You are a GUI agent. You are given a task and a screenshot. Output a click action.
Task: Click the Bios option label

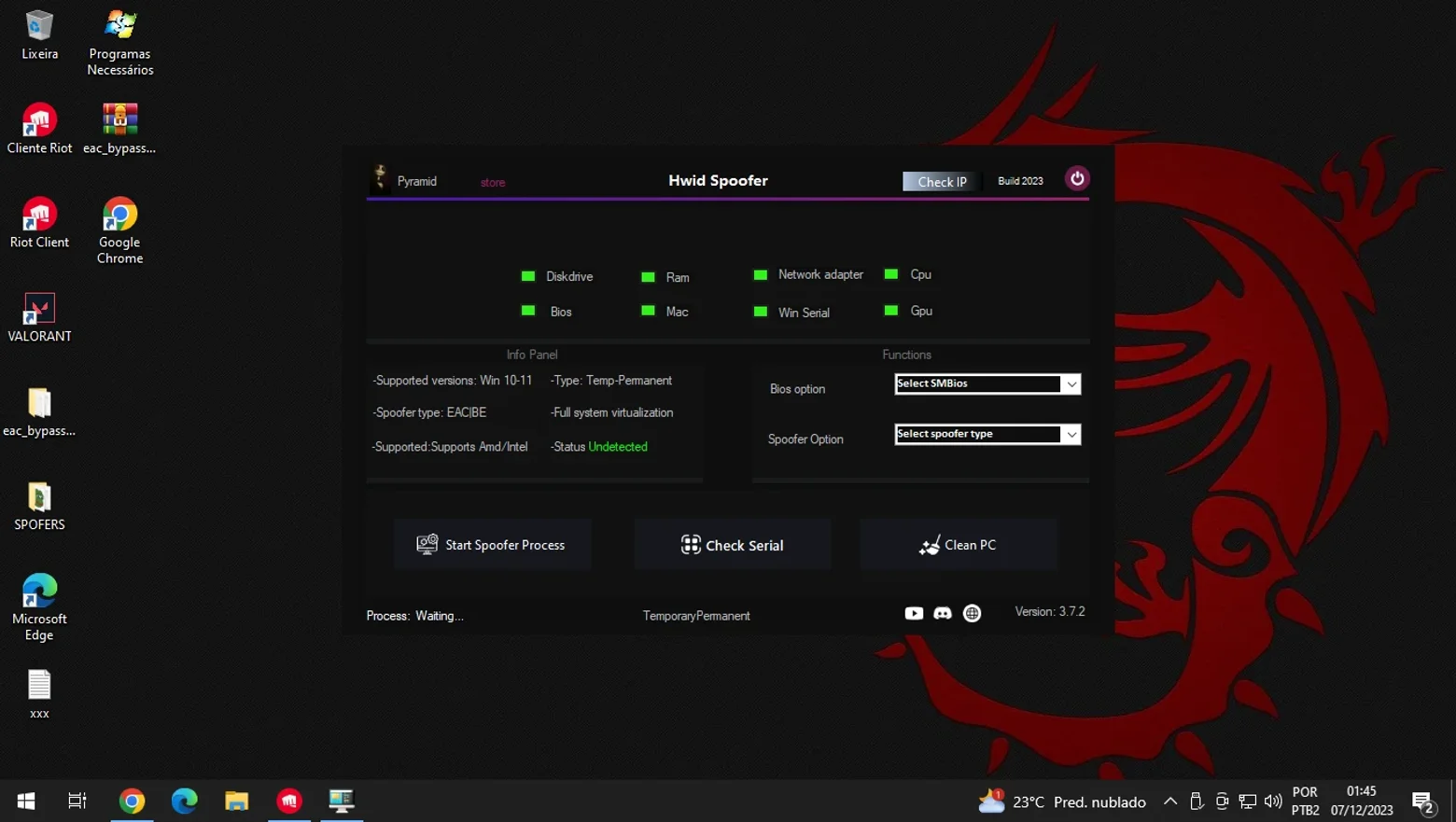797,389
